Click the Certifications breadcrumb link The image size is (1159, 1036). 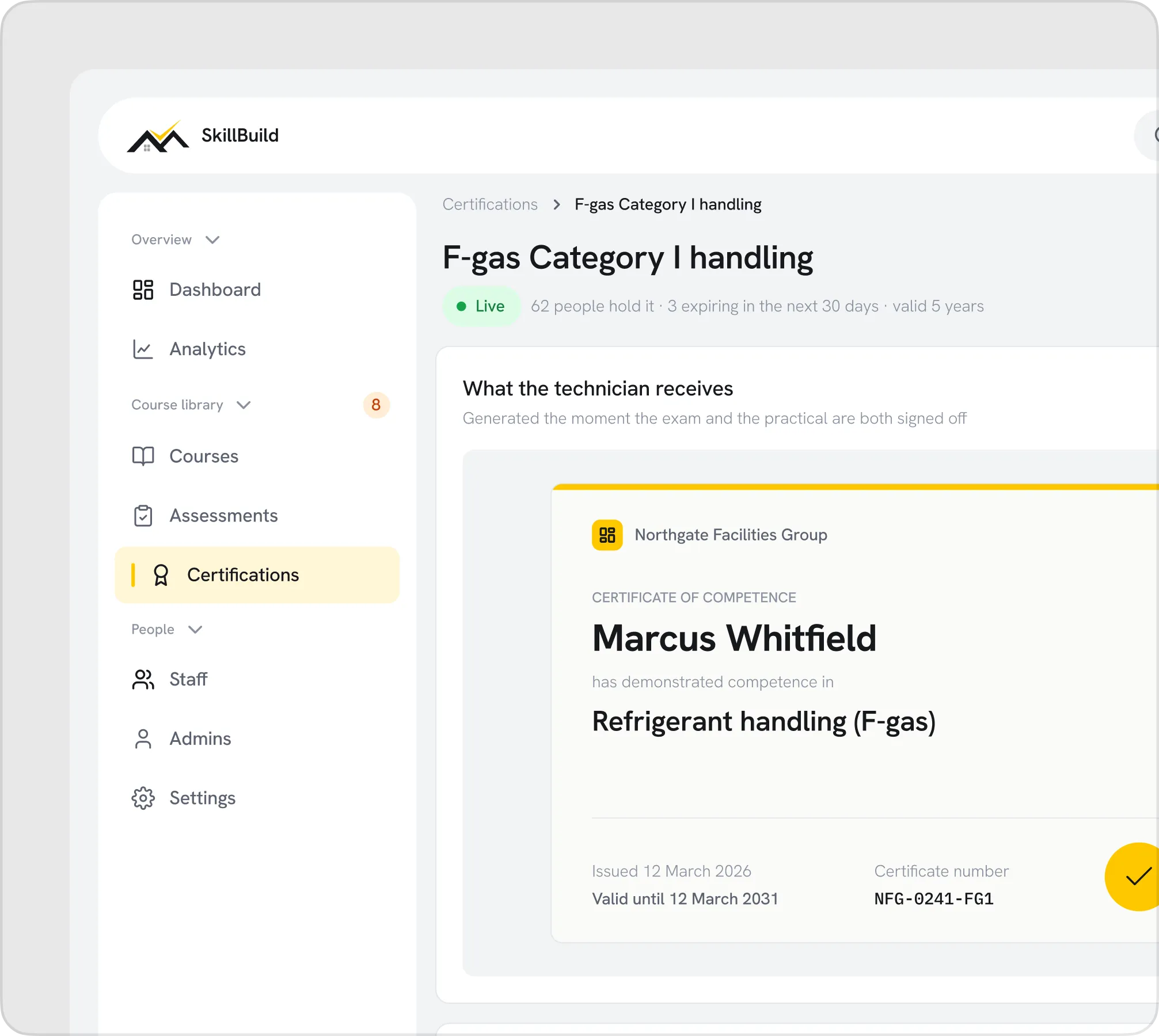click(490, 204)
